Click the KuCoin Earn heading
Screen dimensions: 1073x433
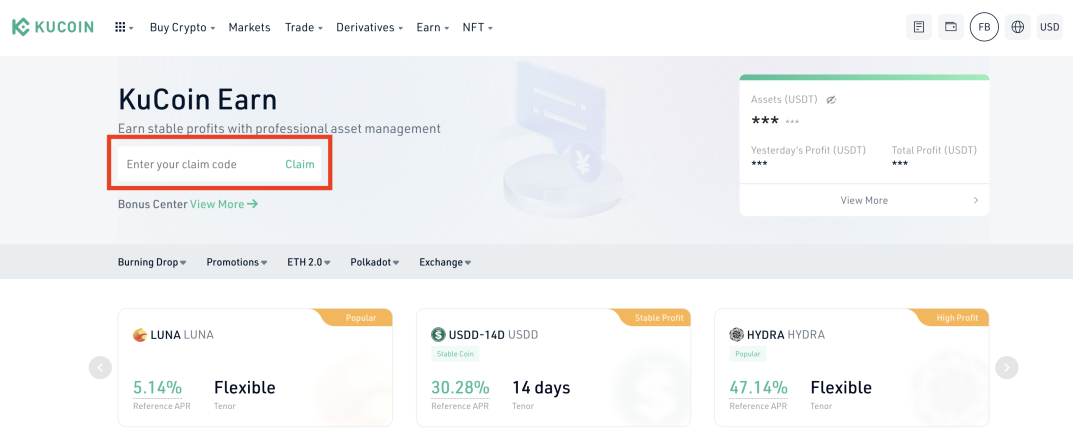click(x=198, y=100)
